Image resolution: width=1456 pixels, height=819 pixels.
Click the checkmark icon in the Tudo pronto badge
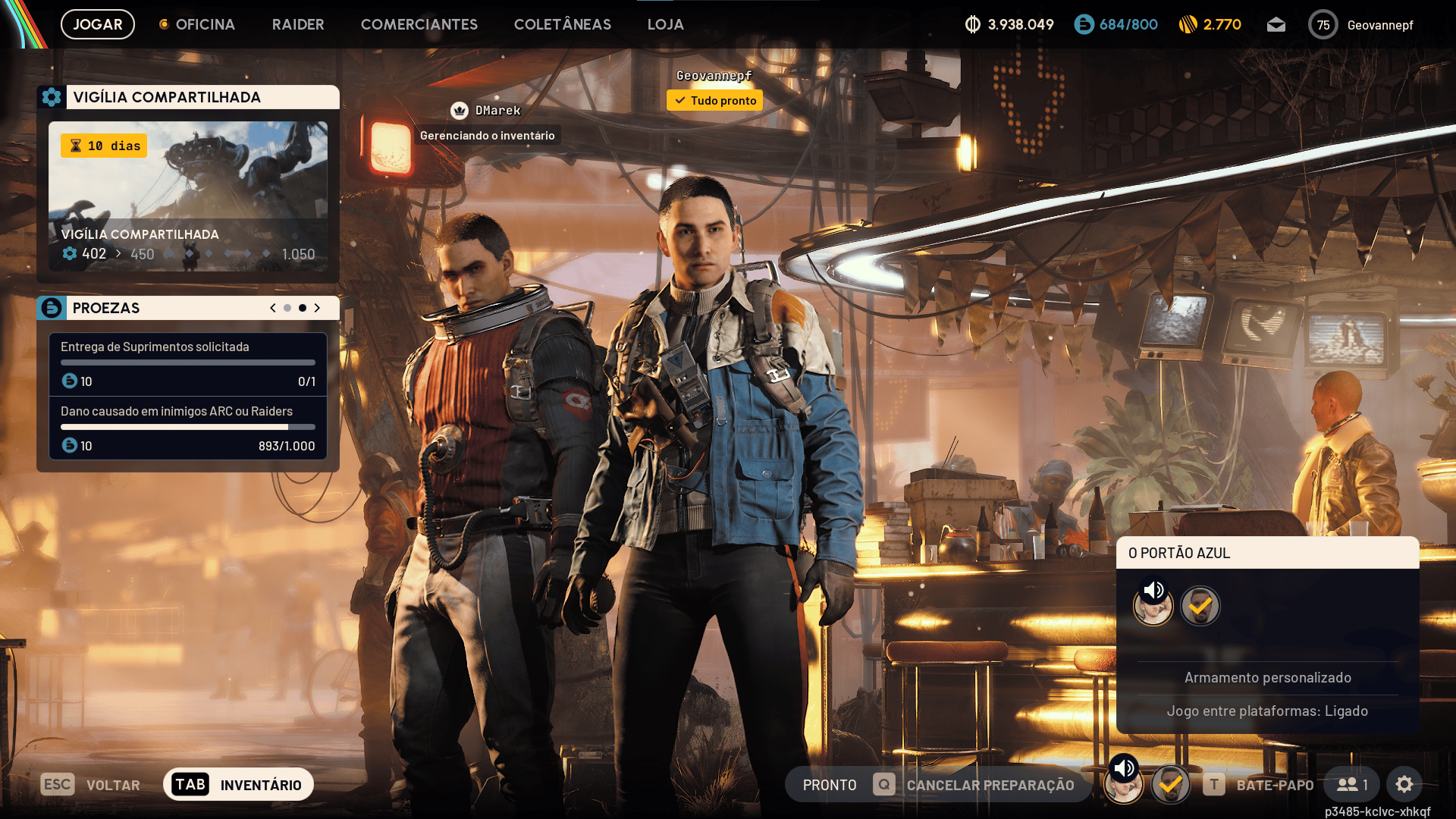pos(680,100)
